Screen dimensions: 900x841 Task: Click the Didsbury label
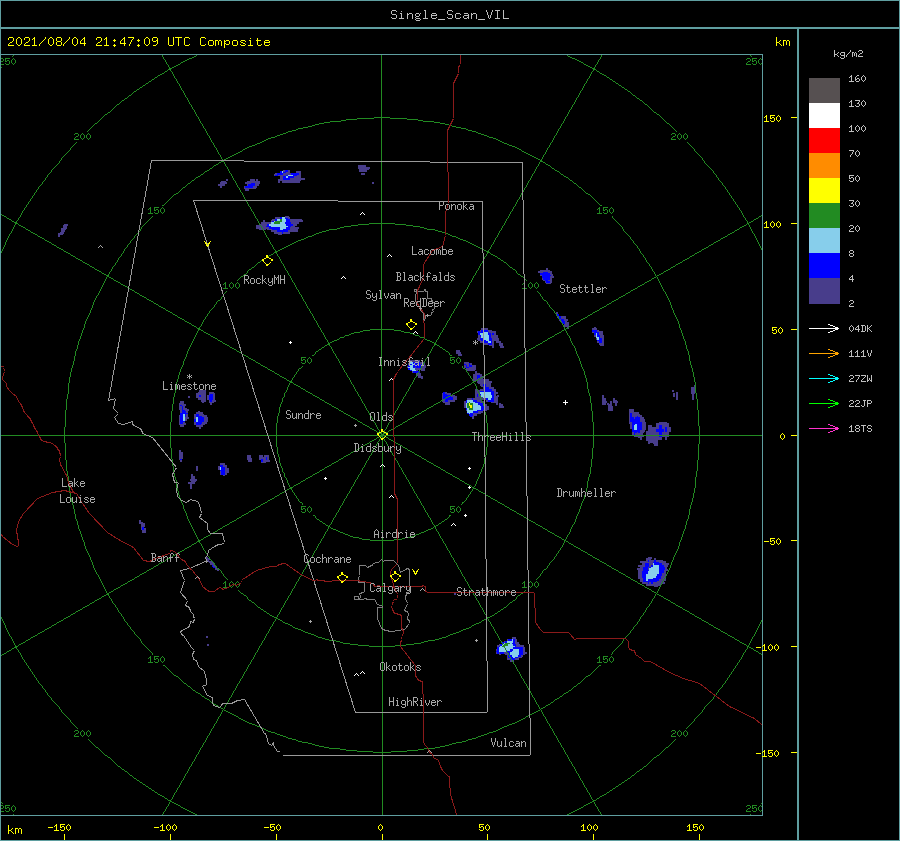tap(378, 448)
